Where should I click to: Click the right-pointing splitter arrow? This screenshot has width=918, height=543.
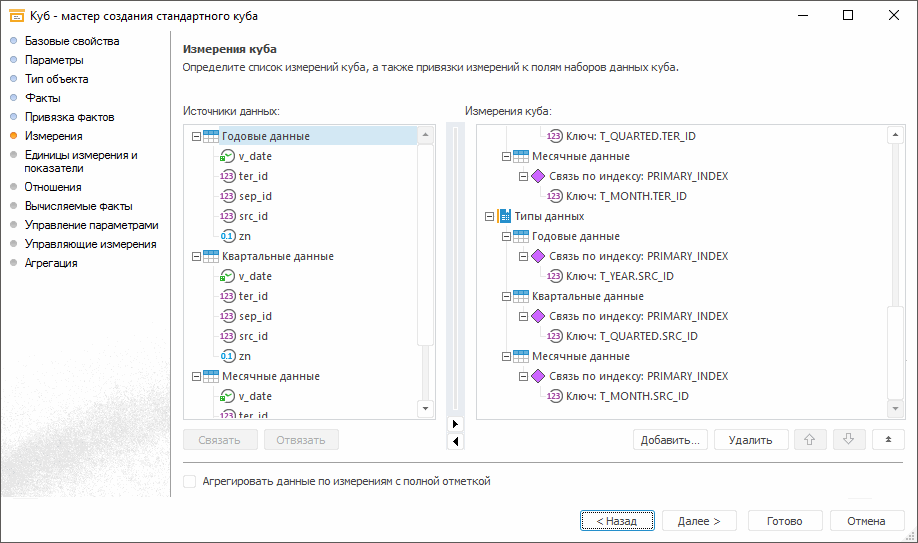[456, 424]
